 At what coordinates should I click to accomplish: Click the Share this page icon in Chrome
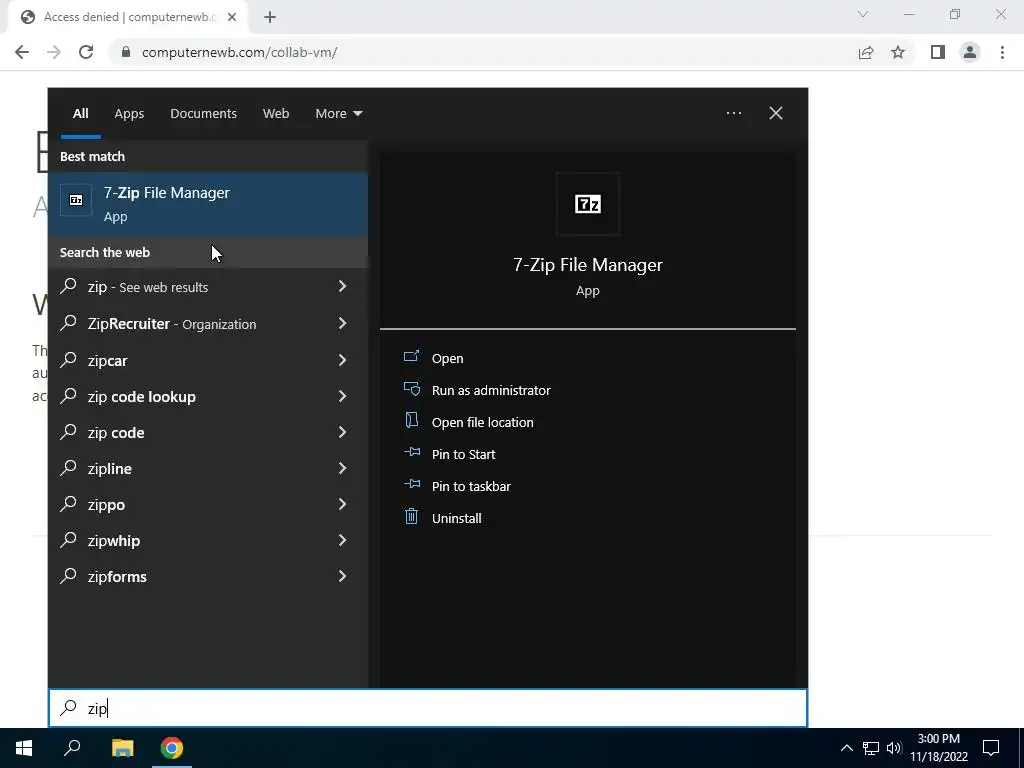coord(866,52)
